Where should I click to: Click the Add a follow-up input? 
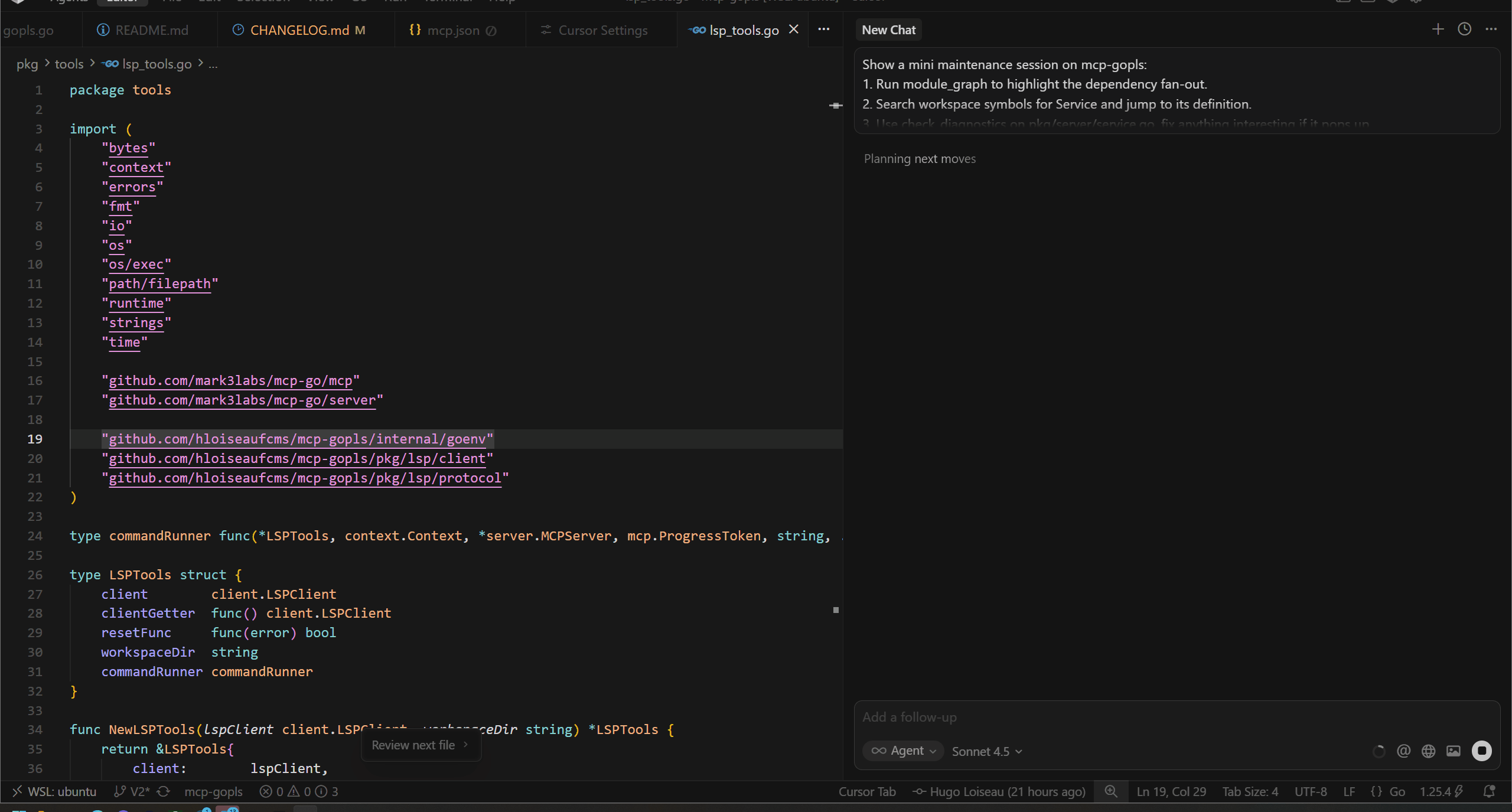[1175, 717]
